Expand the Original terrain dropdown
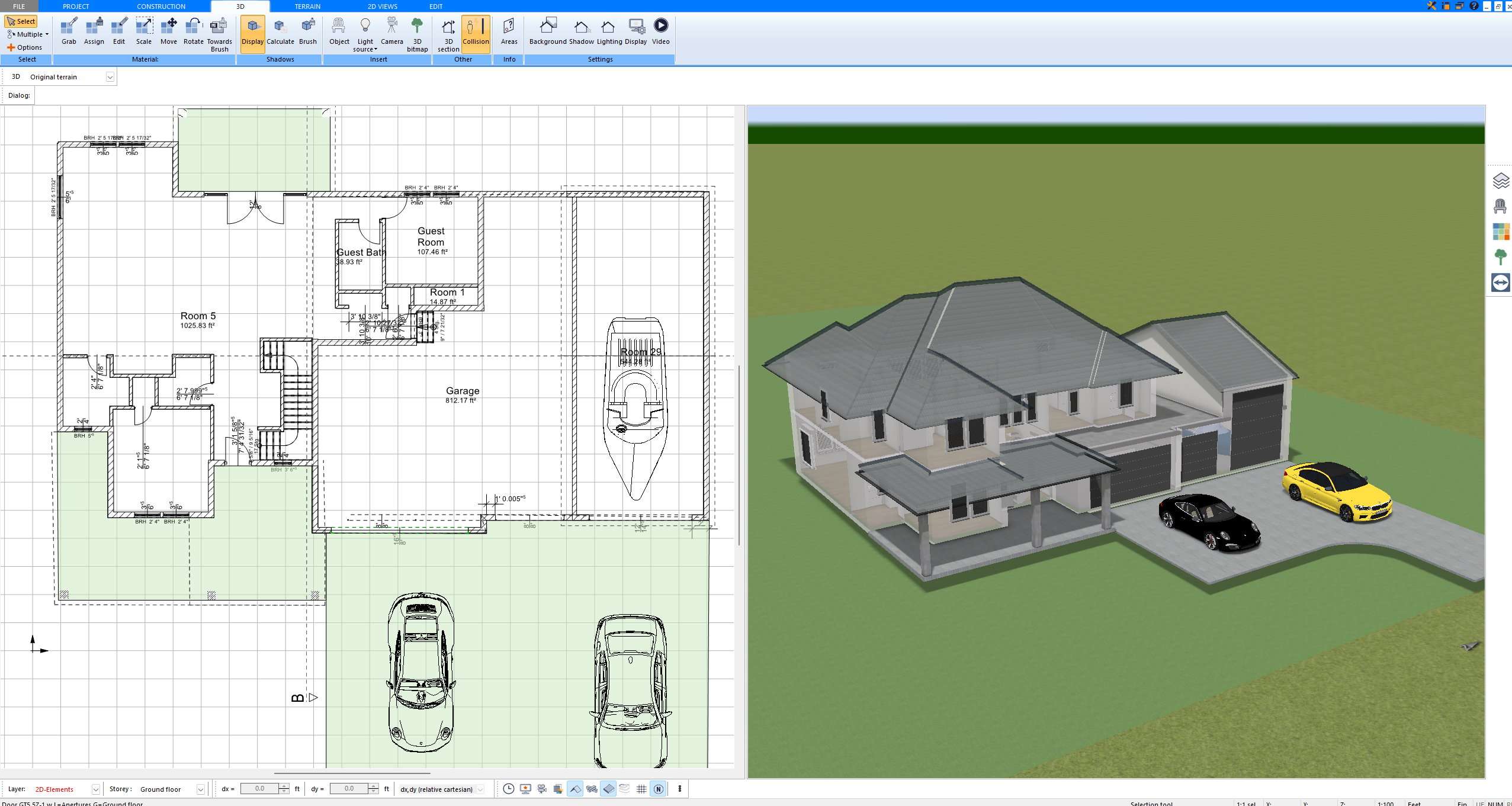 coord(110,77)
